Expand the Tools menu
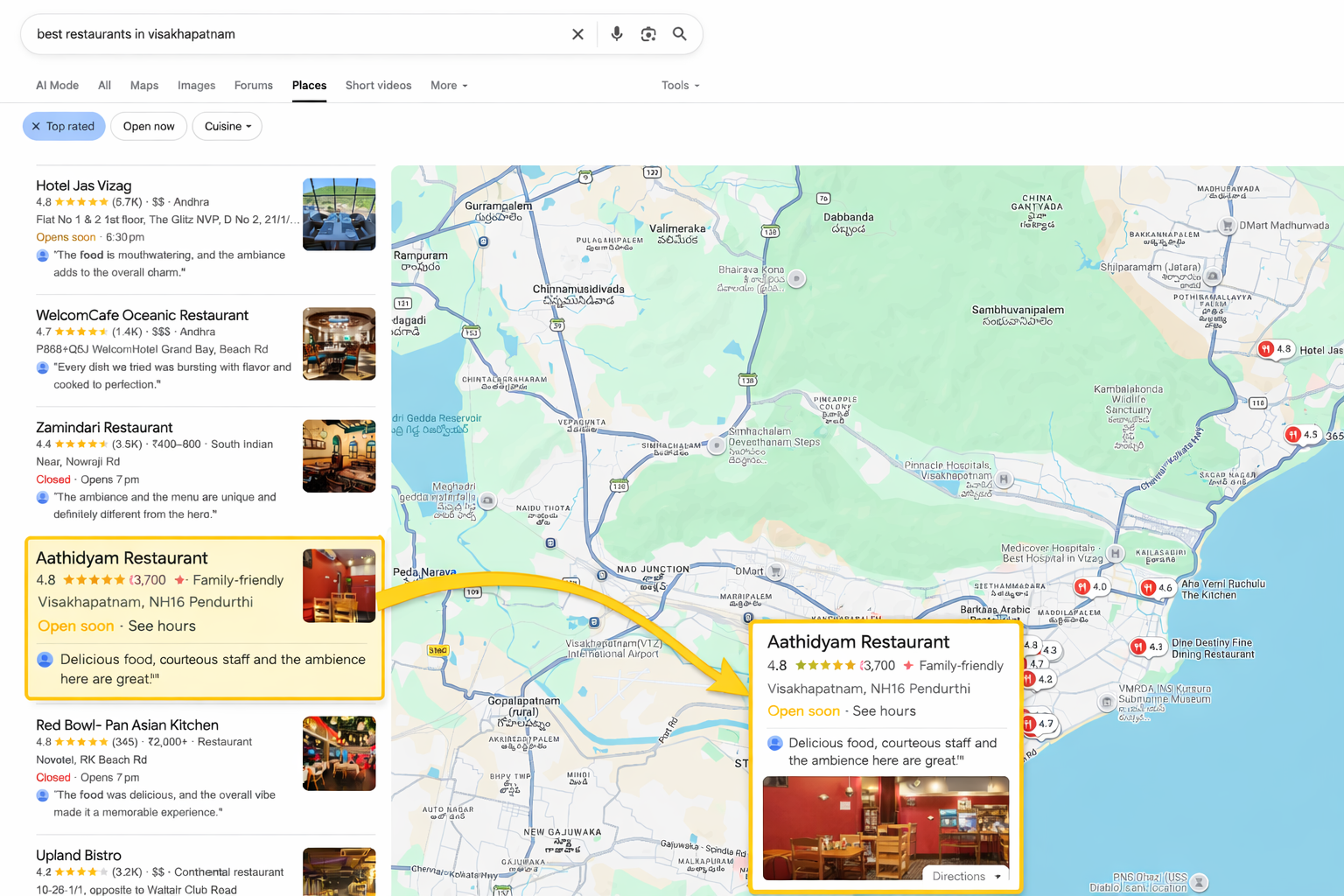The image size is (1344, 896). tap(680, 86)
